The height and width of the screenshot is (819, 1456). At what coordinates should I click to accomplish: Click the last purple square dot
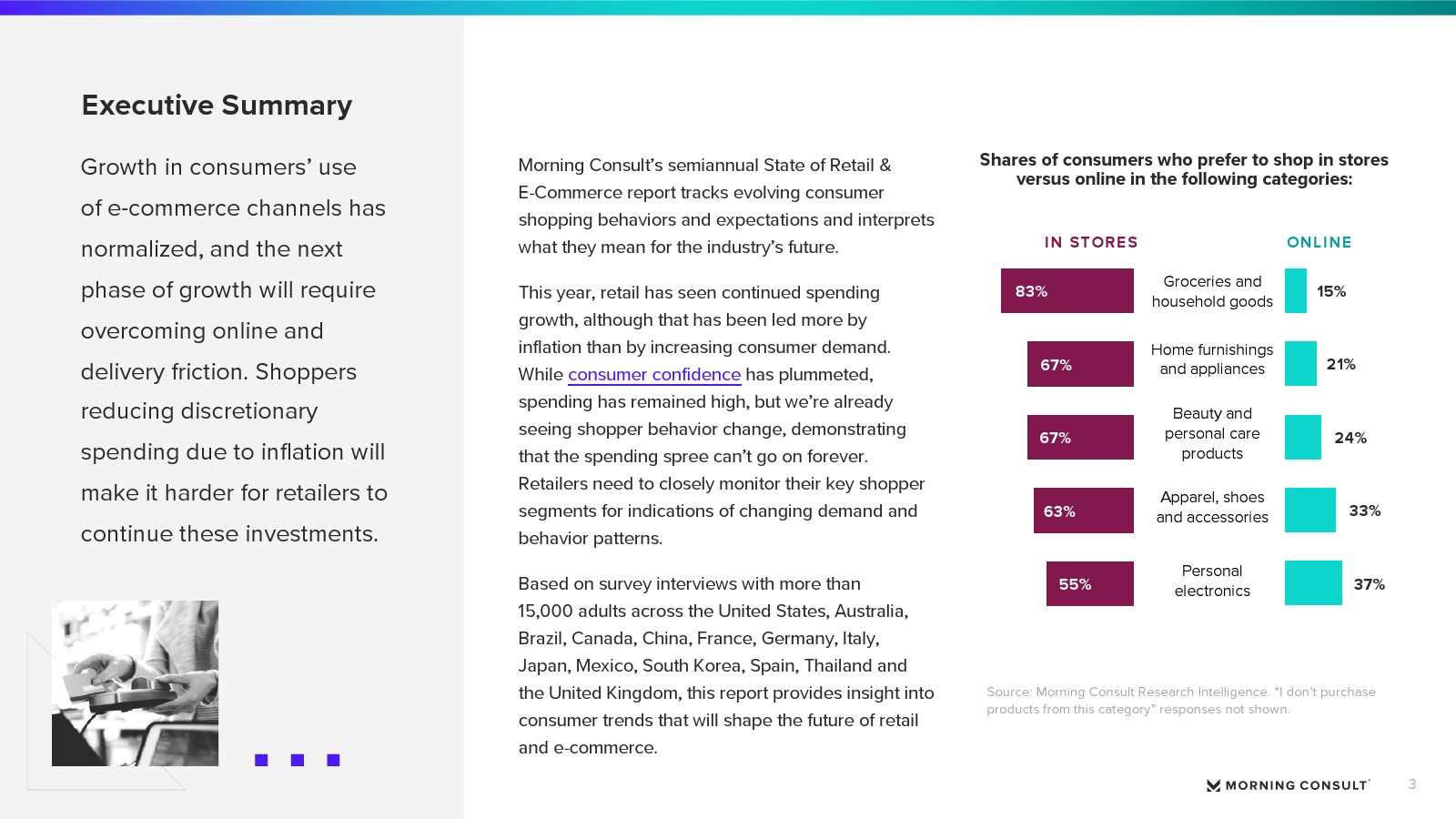tap(333, 760)
